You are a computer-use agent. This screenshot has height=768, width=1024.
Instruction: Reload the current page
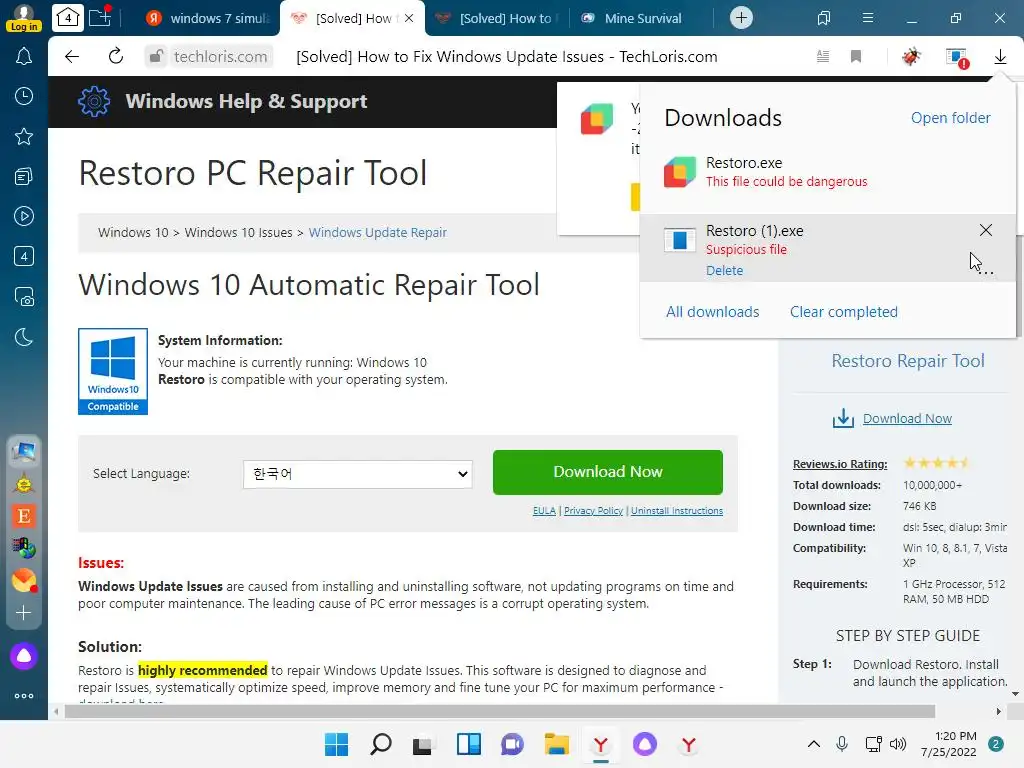pyautogui.click(x=116, y=57)
